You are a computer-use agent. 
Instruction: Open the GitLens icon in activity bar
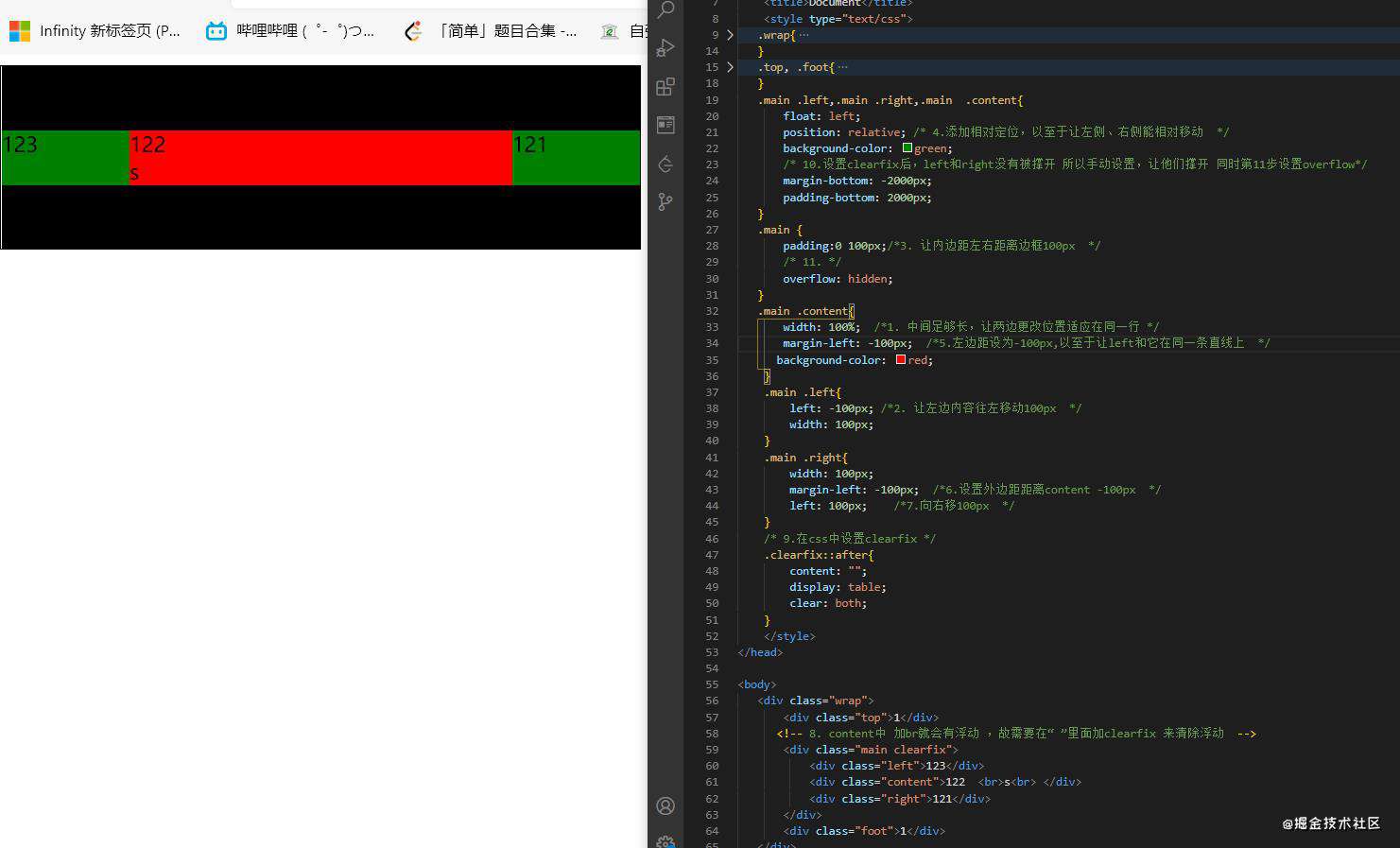click(x=665, y=164)
